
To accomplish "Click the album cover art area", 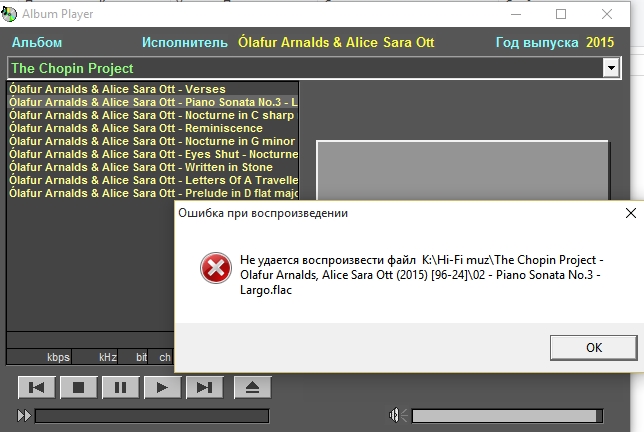I will pos(462,170).
